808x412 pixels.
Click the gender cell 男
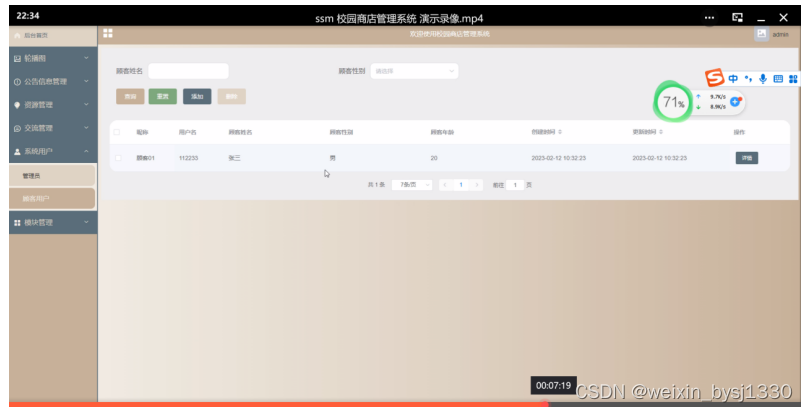click(332, 158)
